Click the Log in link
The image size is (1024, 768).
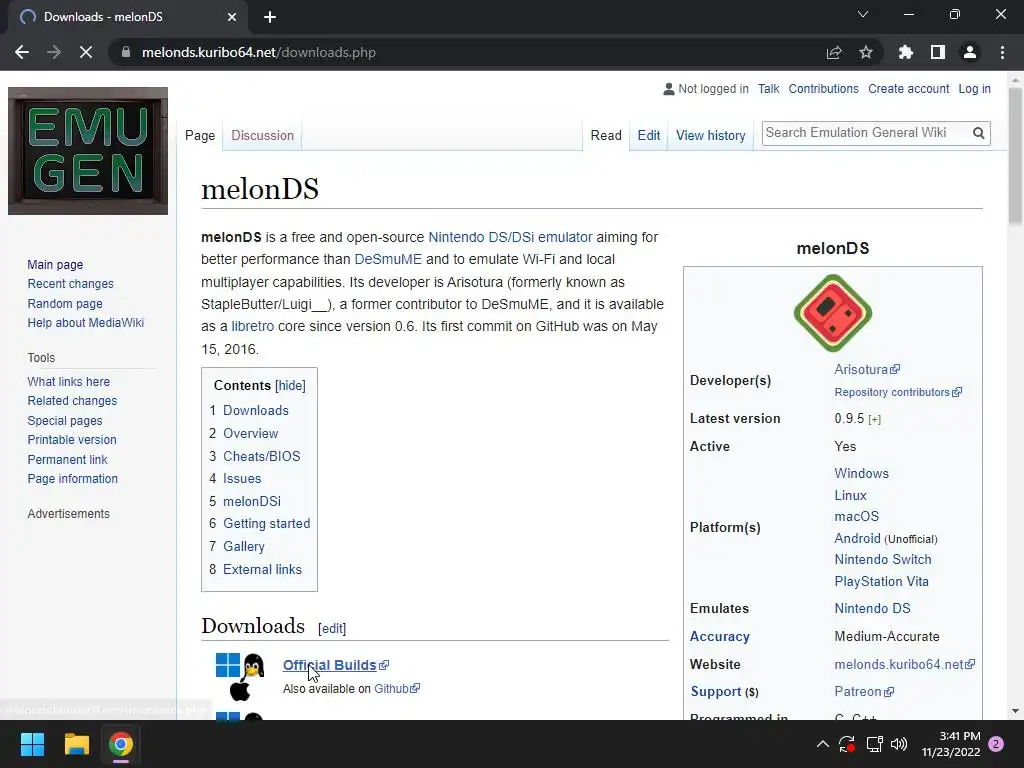click(x=974, y=89)
